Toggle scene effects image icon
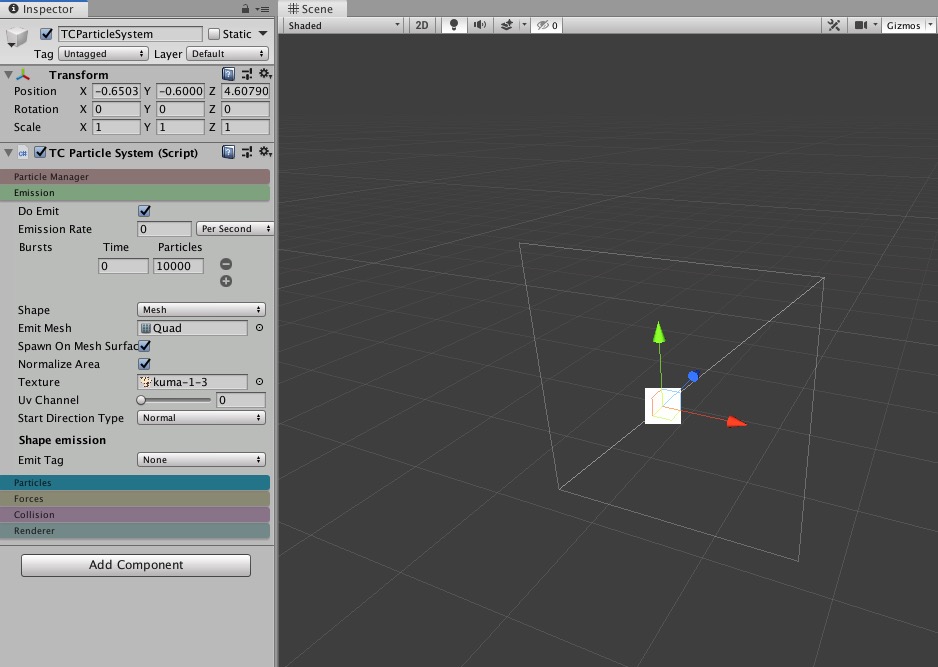The width and height of the screenshot is (938, 667). [507, 25]
